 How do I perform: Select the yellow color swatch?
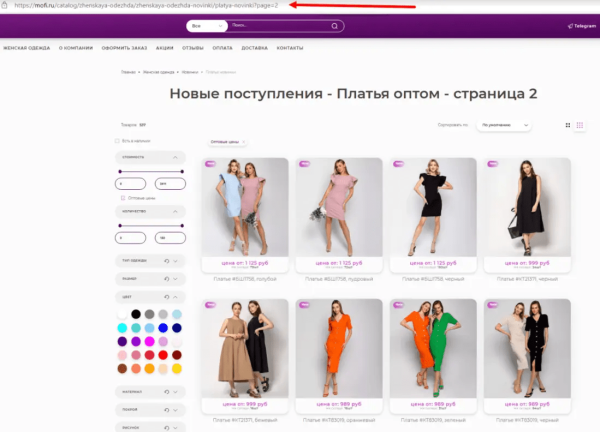177,368
